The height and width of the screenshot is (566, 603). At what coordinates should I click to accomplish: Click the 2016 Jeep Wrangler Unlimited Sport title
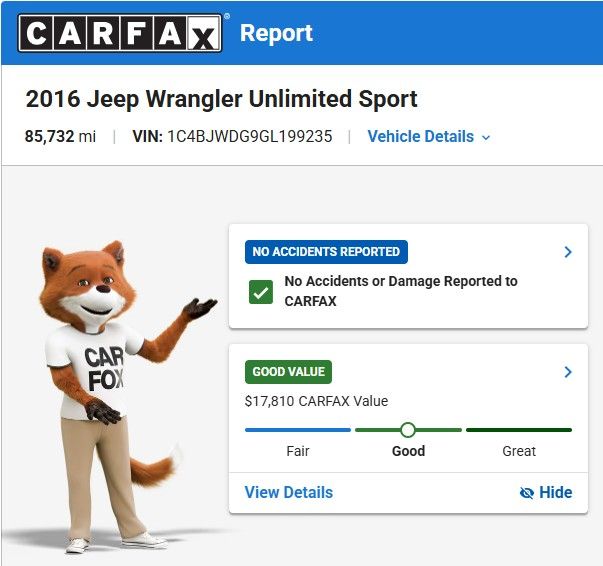tap(222, 99)
